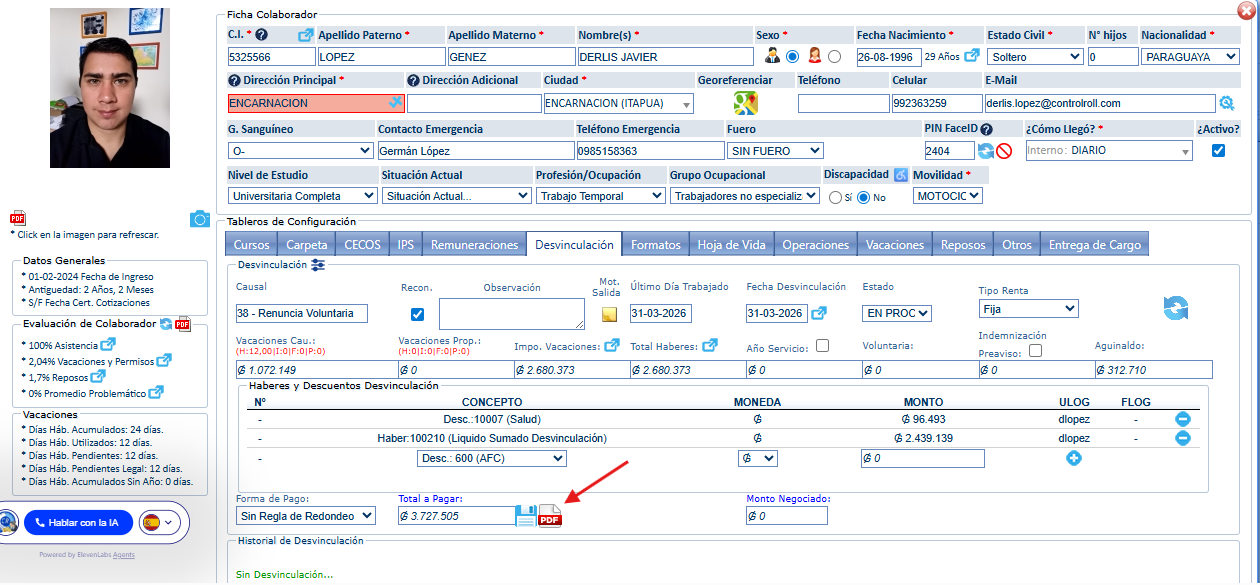
Task: Click the save diskette icon beside Total a Pagar
Action: click(526, 516)
